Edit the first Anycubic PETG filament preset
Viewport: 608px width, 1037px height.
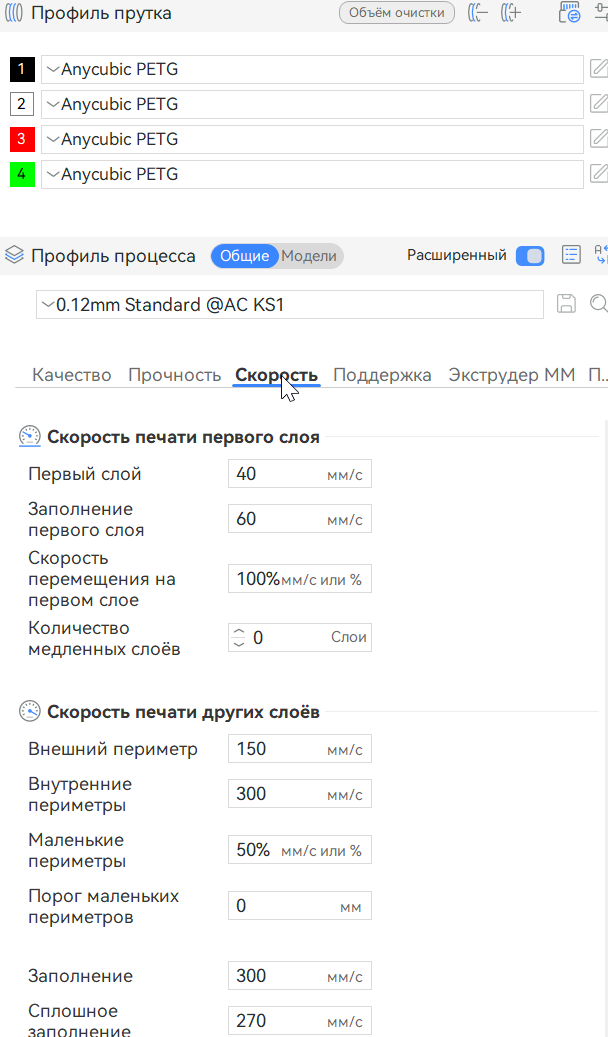[x=598, y=69]
